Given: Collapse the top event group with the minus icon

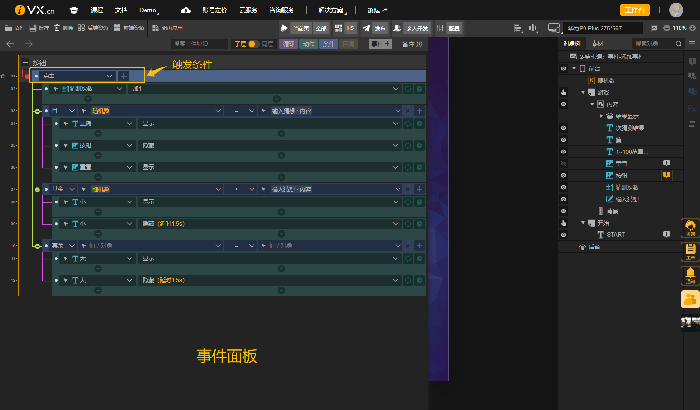Looking at the screenshot, I should (x=25, y=63).
